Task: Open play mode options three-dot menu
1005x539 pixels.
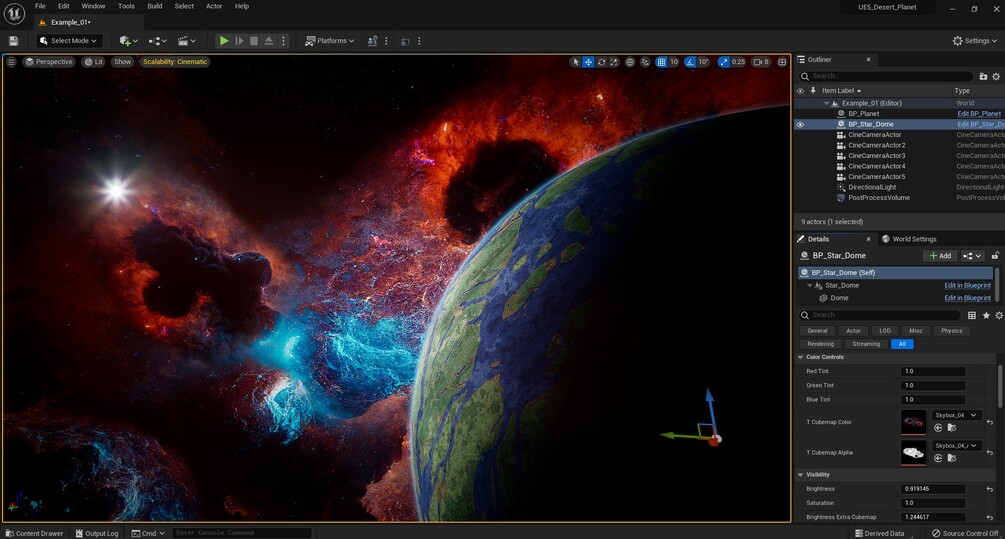Action: point(283,40)
